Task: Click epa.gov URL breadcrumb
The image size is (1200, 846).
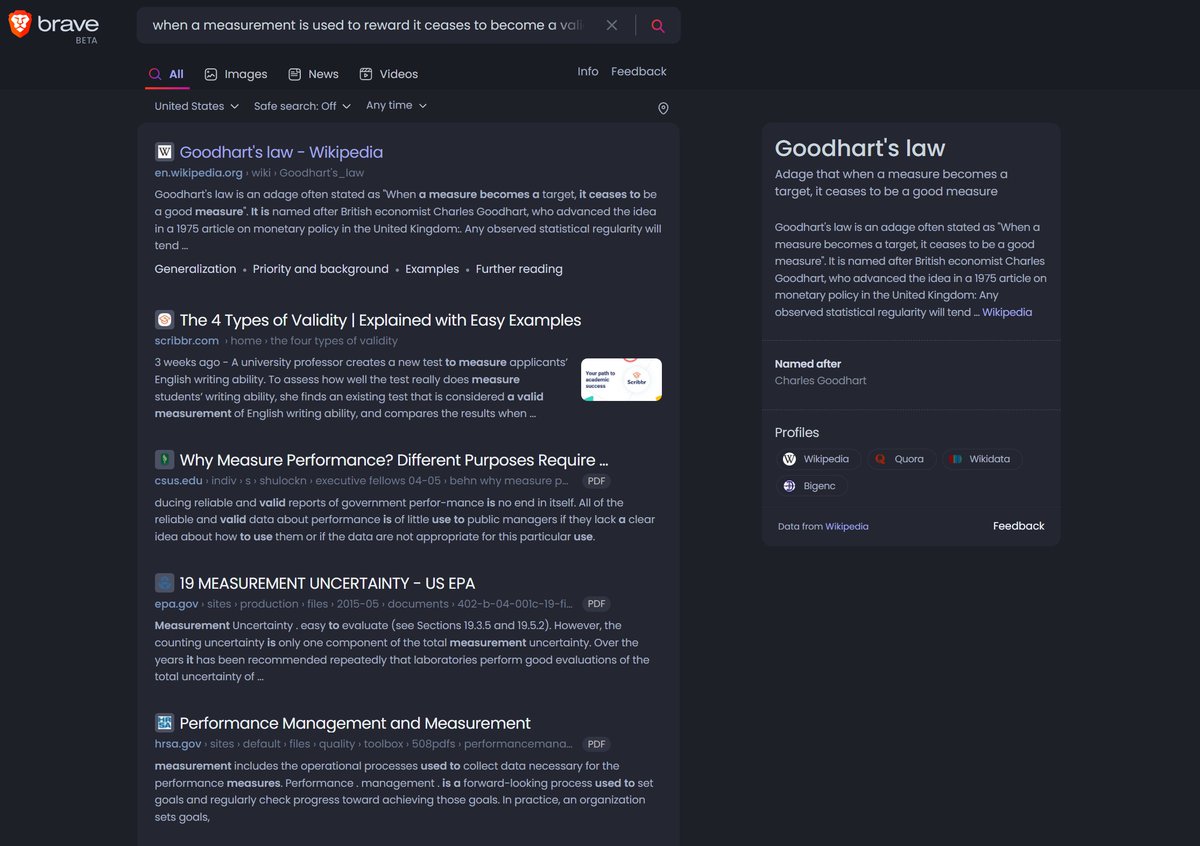Action: click(x=365, y=604)
